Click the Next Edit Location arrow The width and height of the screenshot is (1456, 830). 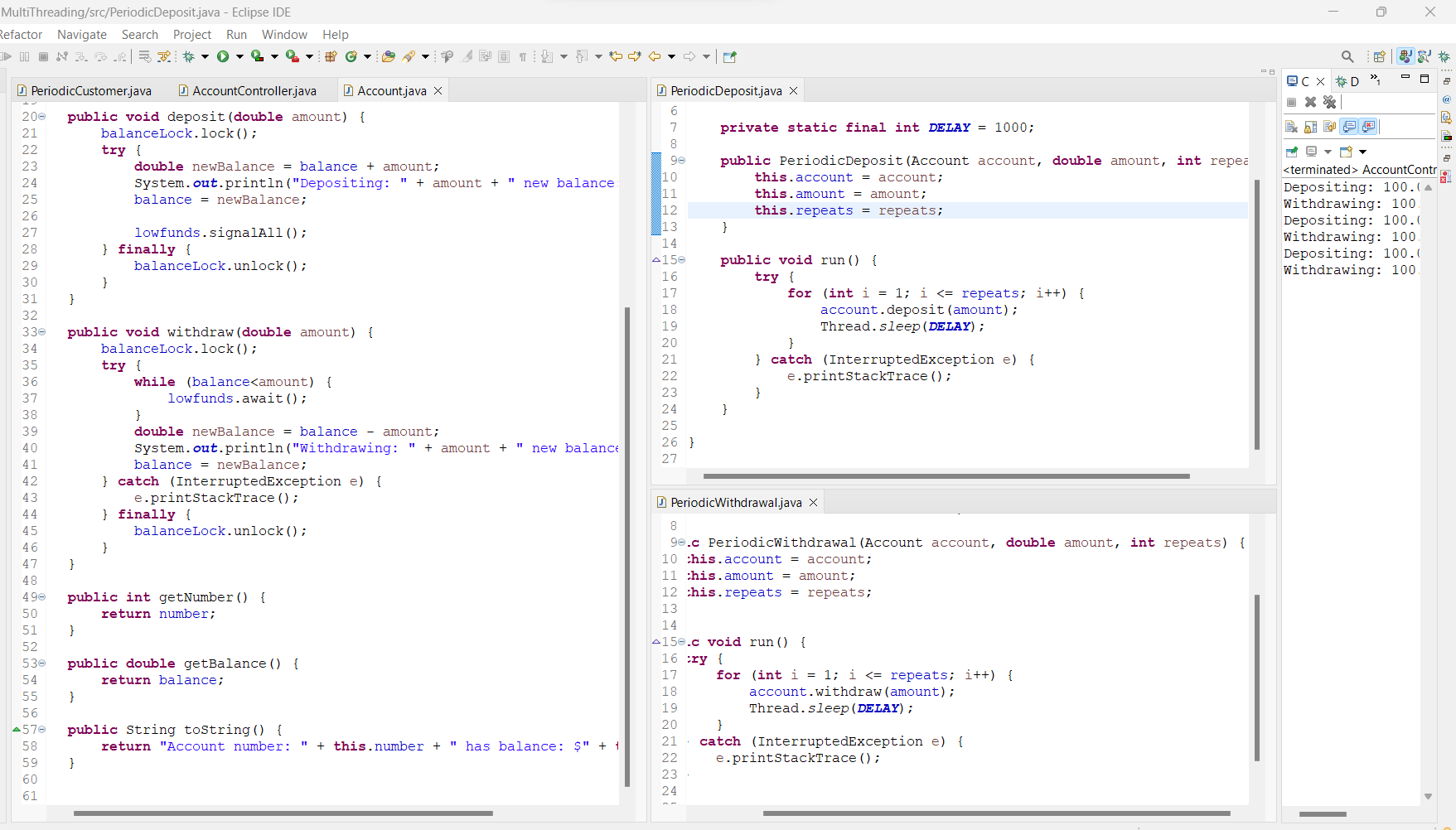coord(635,56)
